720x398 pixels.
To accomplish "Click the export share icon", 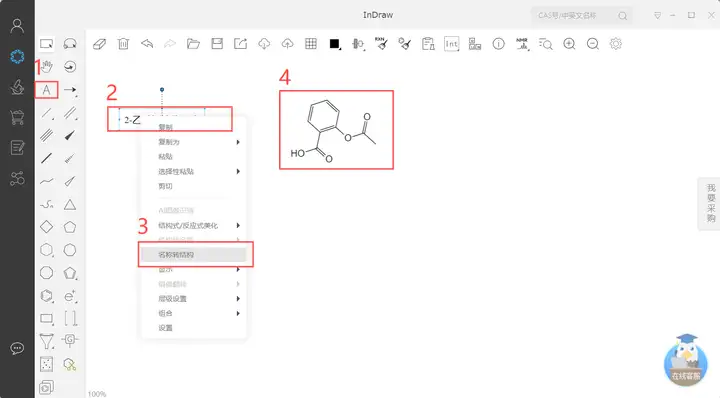I will (240, 44).
